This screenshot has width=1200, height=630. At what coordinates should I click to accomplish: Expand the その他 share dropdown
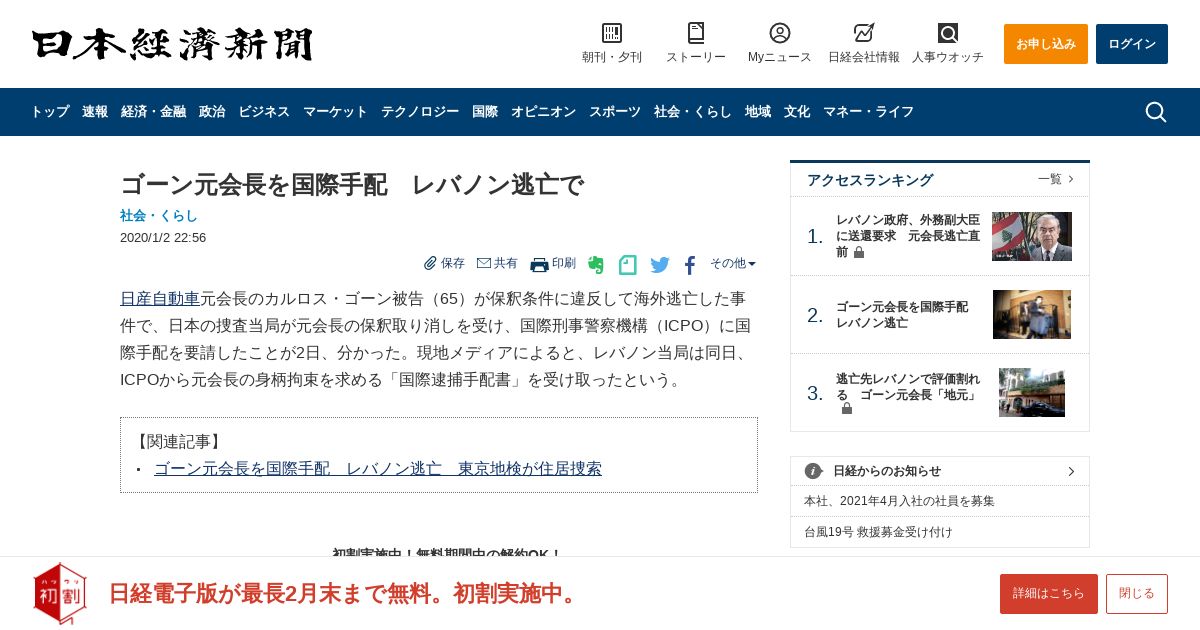pos(733,263)
